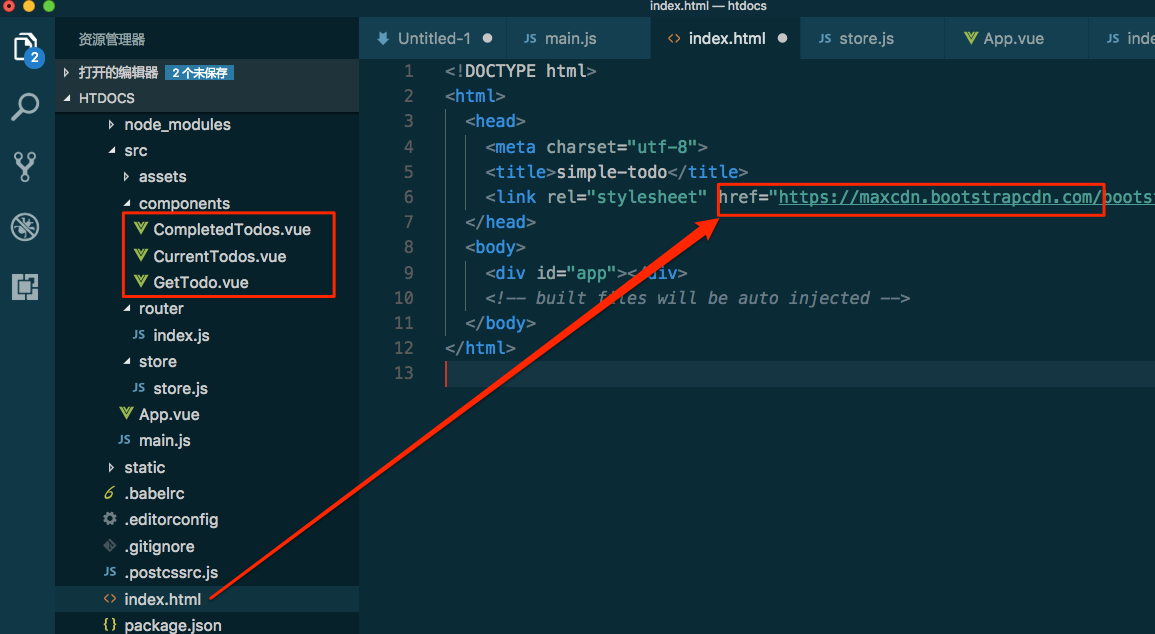This screenshot has width=1155, height=634.
Task: Click the built files comment on line 10
Action: point(698,297)
